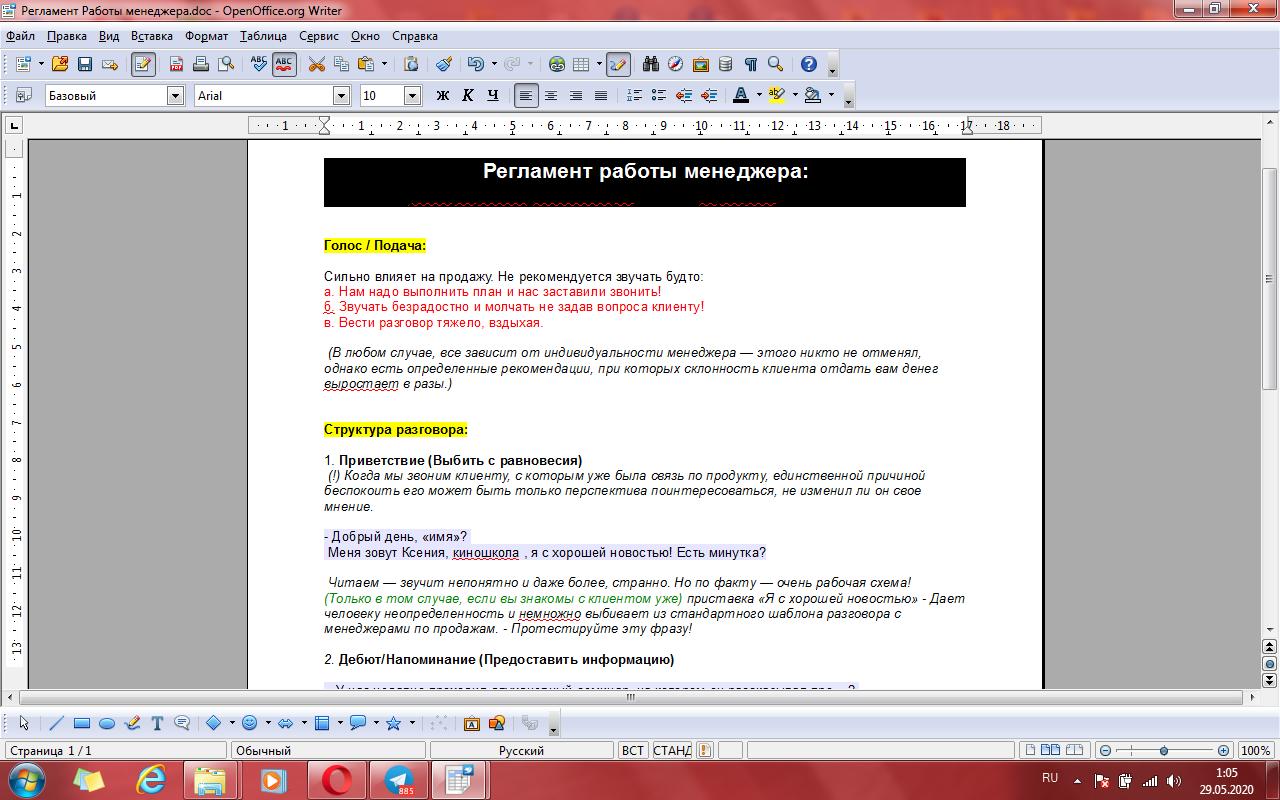Expand the font size 10 dropdown
Viewport: 1280px width, 800px height.
[x=412, y=96]
